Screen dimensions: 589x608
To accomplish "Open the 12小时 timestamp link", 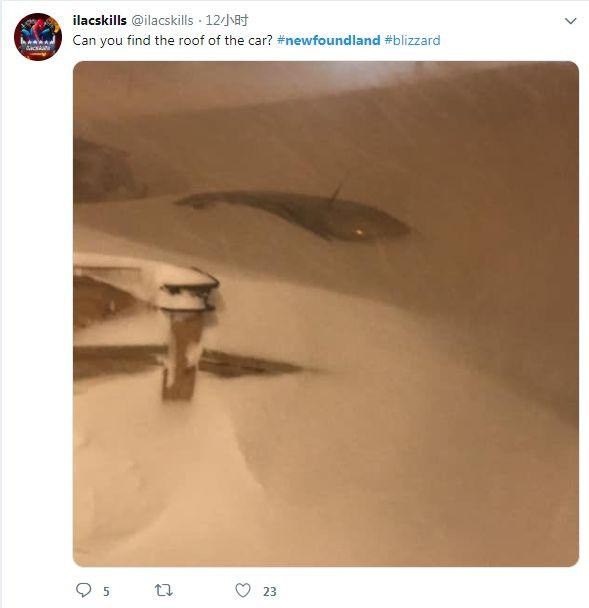I will 226,20.
